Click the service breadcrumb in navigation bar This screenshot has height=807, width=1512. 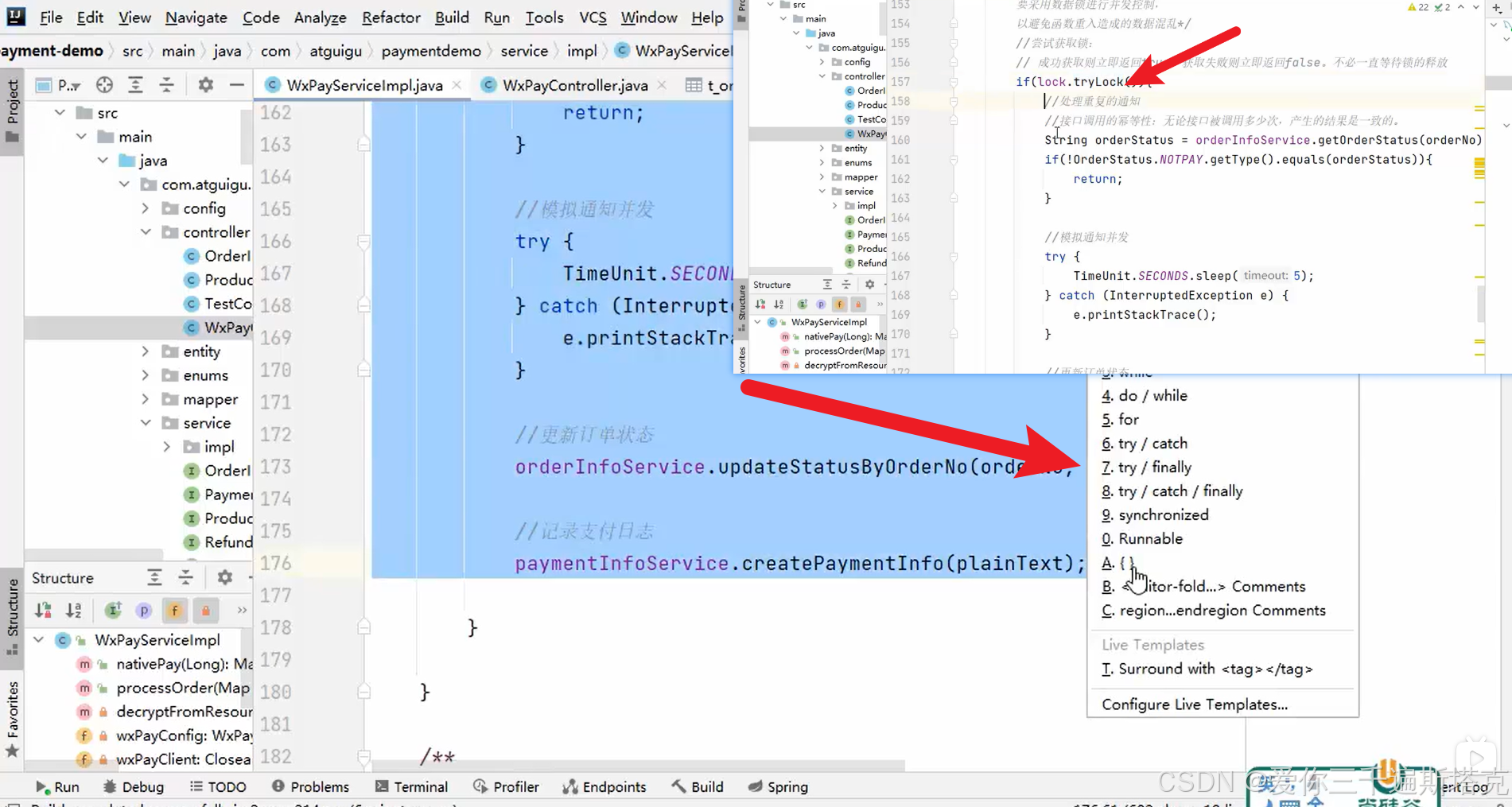[523, 51]
